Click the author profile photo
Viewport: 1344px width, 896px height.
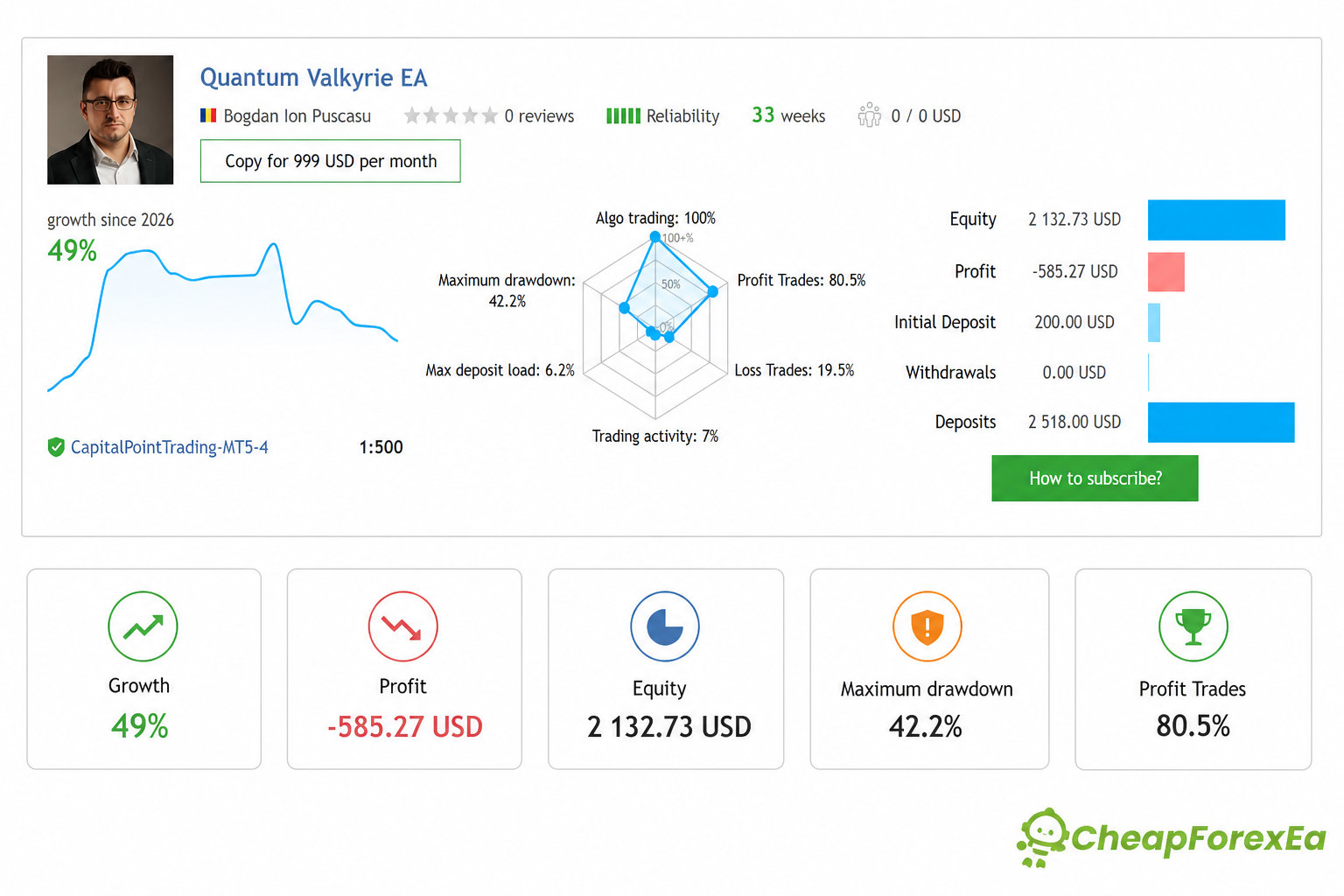[x=110, y=120]
